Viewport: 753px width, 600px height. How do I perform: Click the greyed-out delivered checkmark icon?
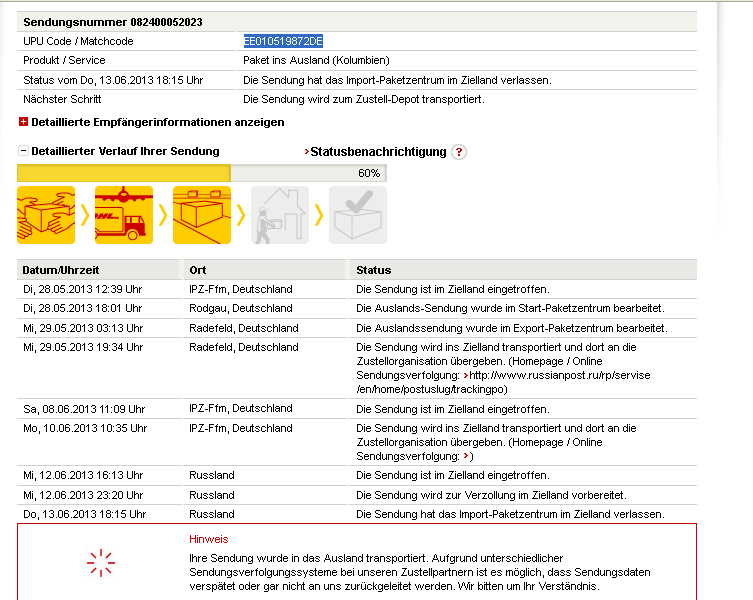[358, 215]
